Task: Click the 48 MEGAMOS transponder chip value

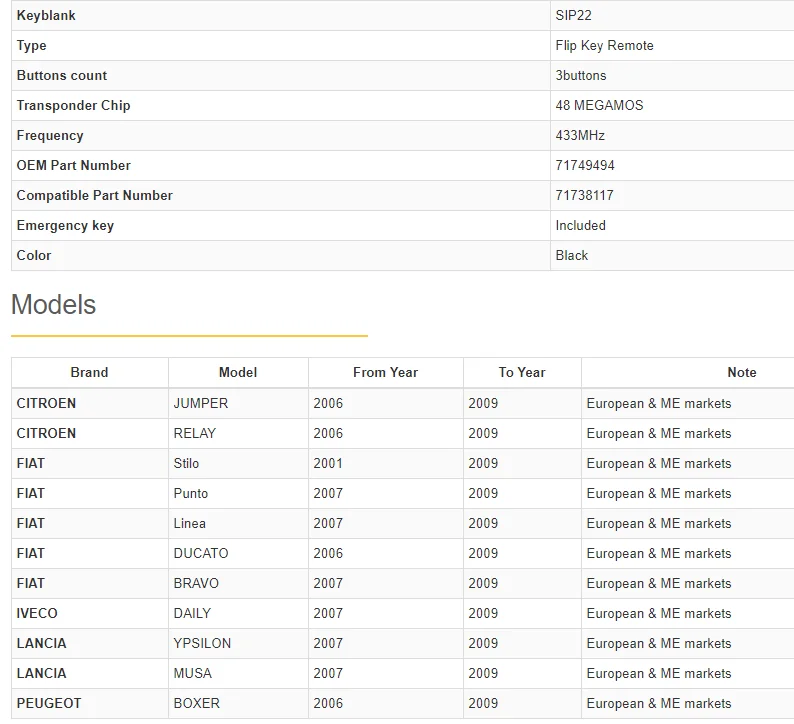Action: [599, 105]
